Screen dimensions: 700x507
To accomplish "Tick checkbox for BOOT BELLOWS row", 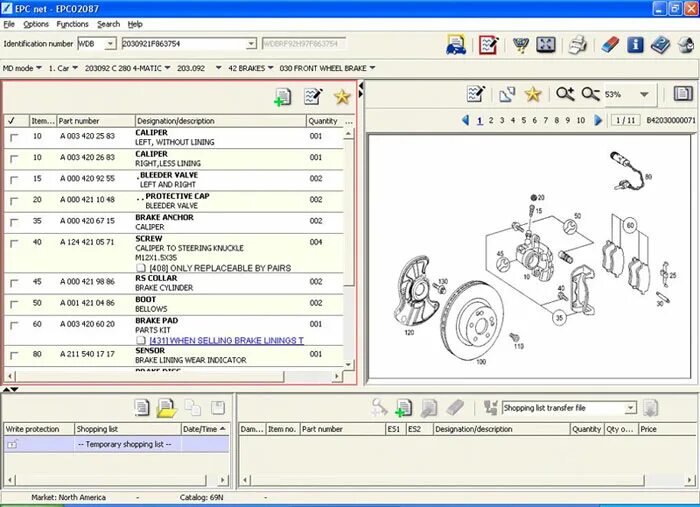I will [14, 304].
